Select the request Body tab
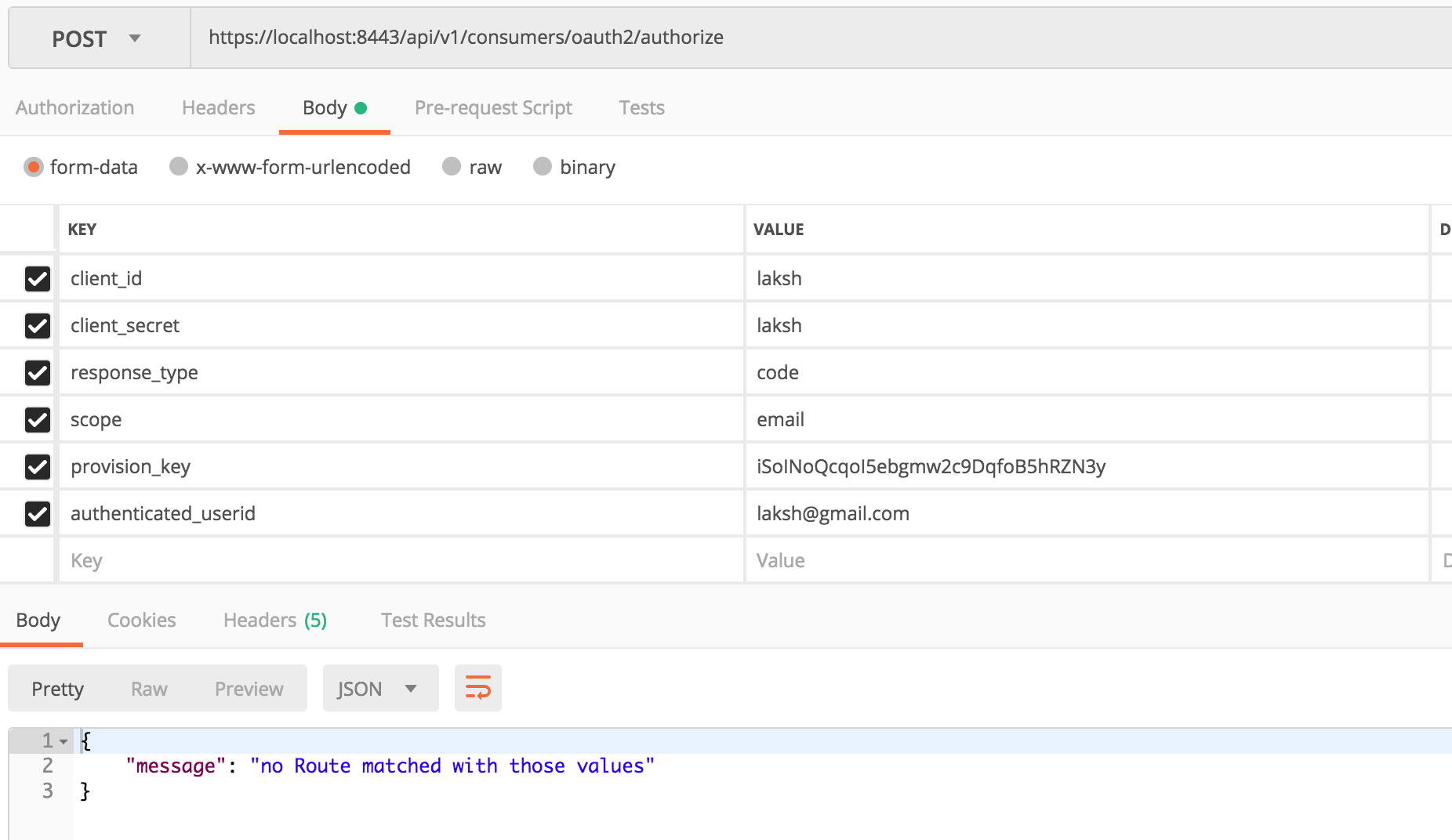The height and width of the screenshot is (840, 1452). [335, 108]
